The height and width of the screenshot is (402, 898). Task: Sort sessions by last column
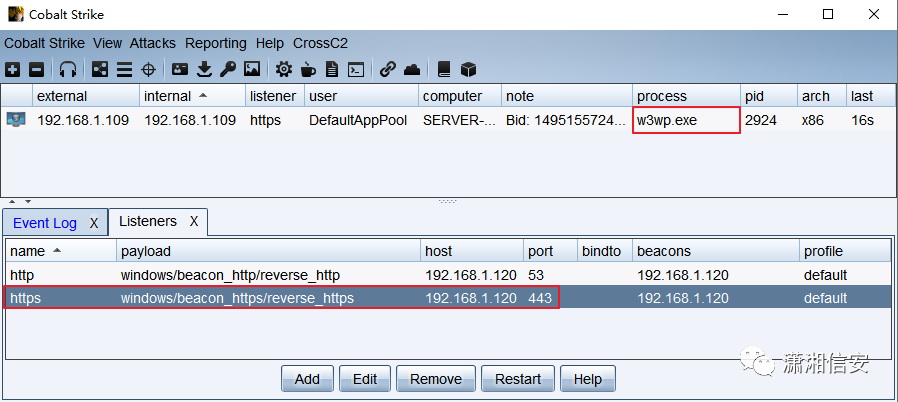[x=870, y=96]
